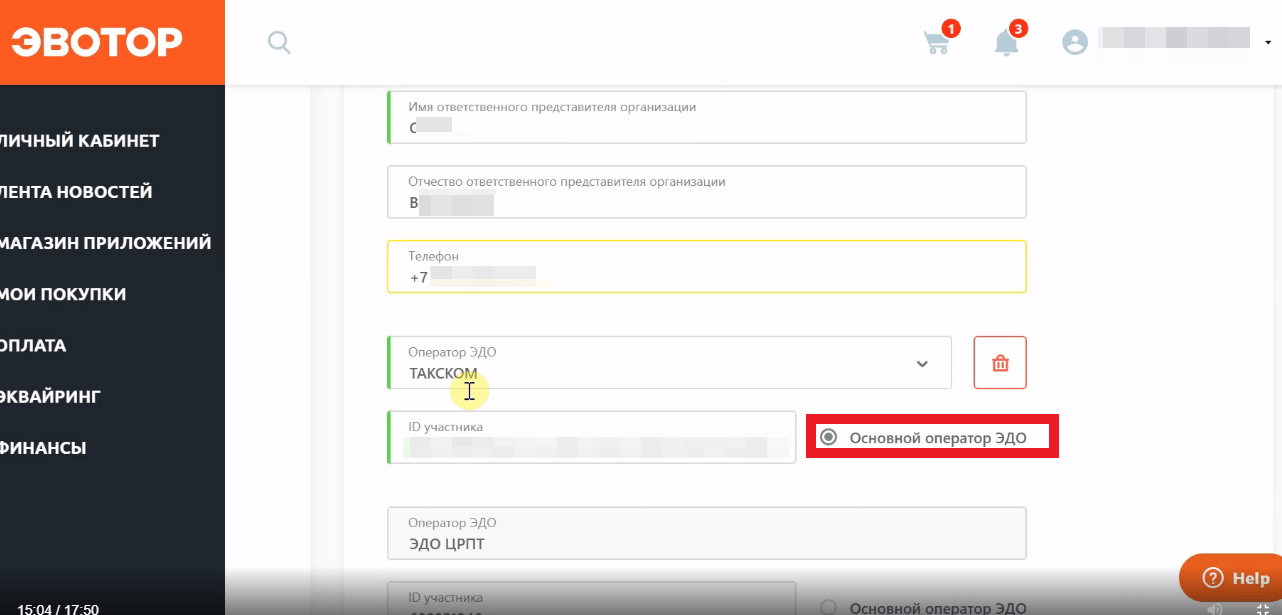The width and height of the screenshot is (1282, 615).
Task: Open the search magnifier icon
Action: 279,42
